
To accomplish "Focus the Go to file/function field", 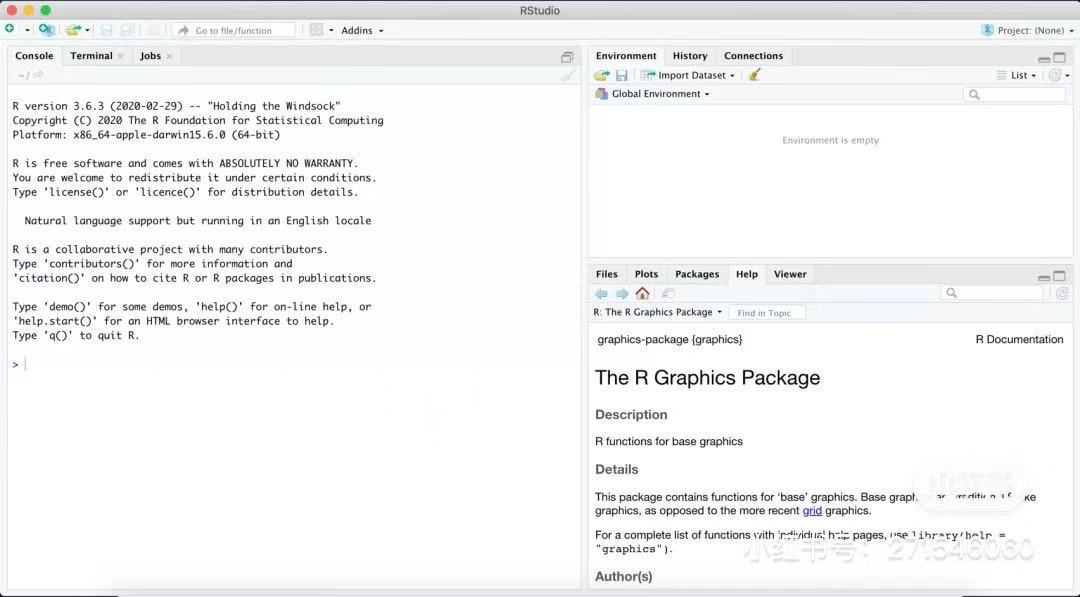I will click(233, 30).
